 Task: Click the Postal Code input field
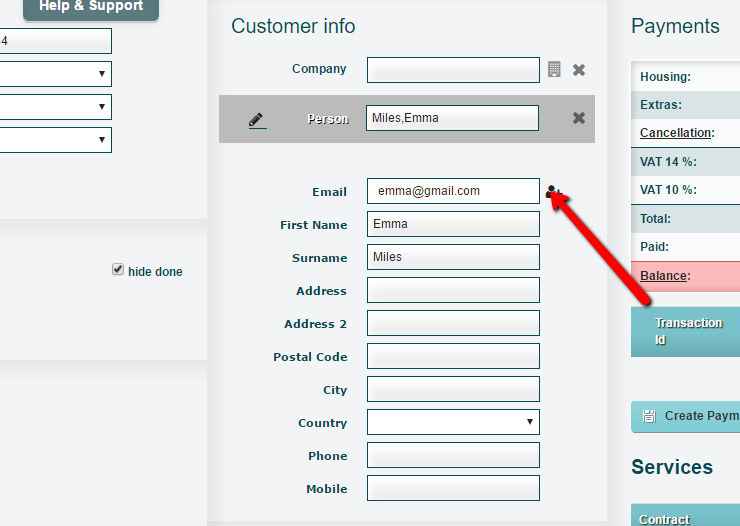[x=453, y=356]
